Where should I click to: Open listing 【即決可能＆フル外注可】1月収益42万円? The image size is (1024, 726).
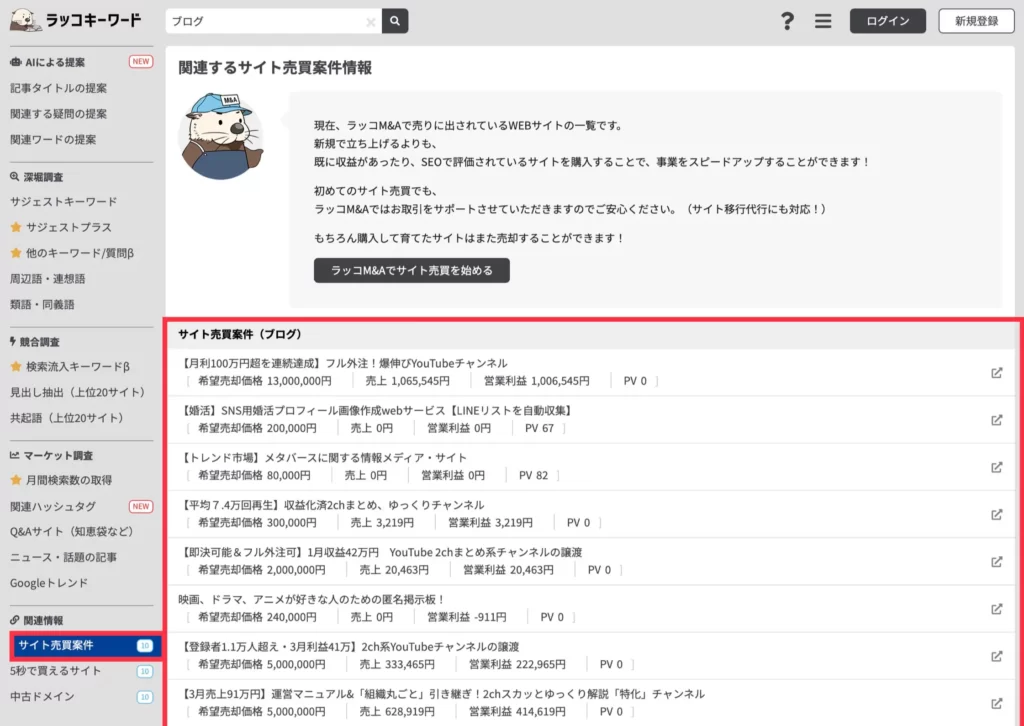point(381,552)
